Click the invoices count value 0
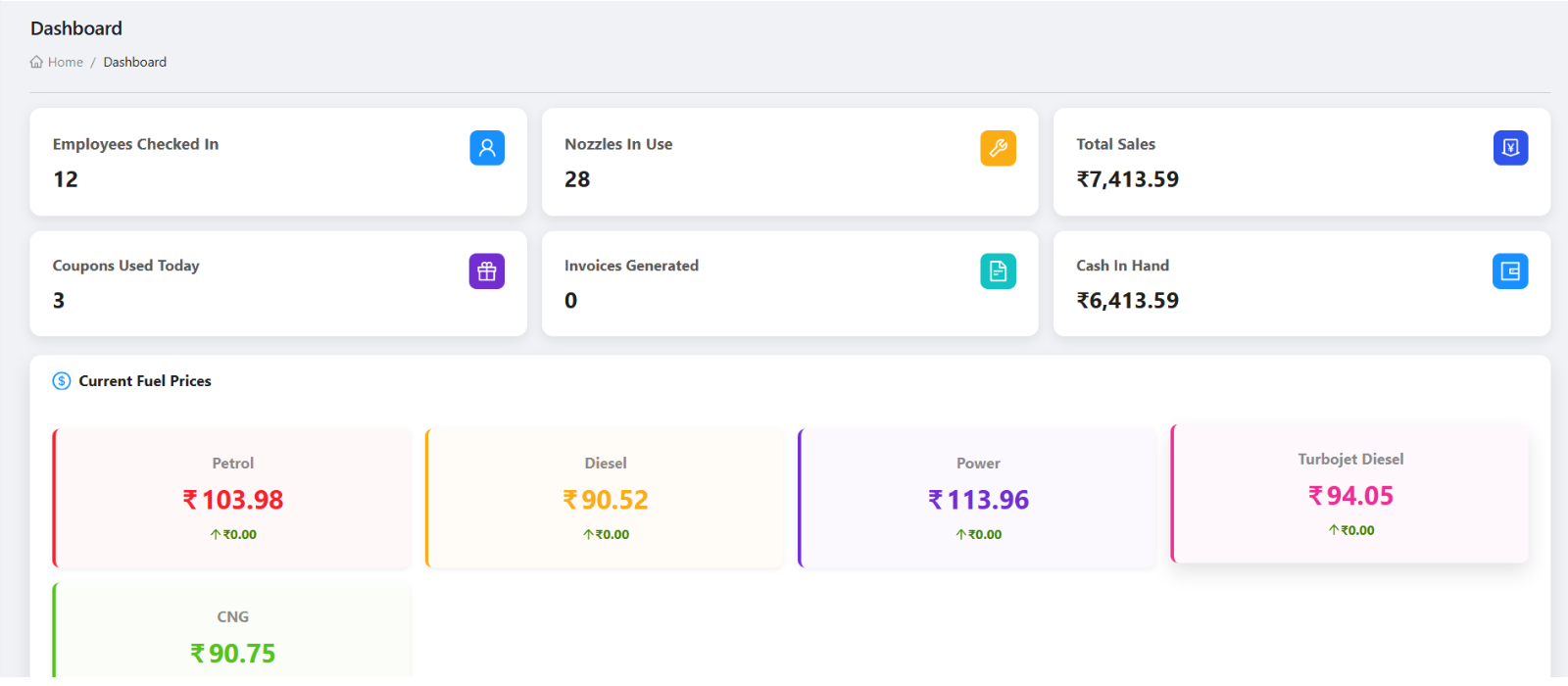 (571, 301)
